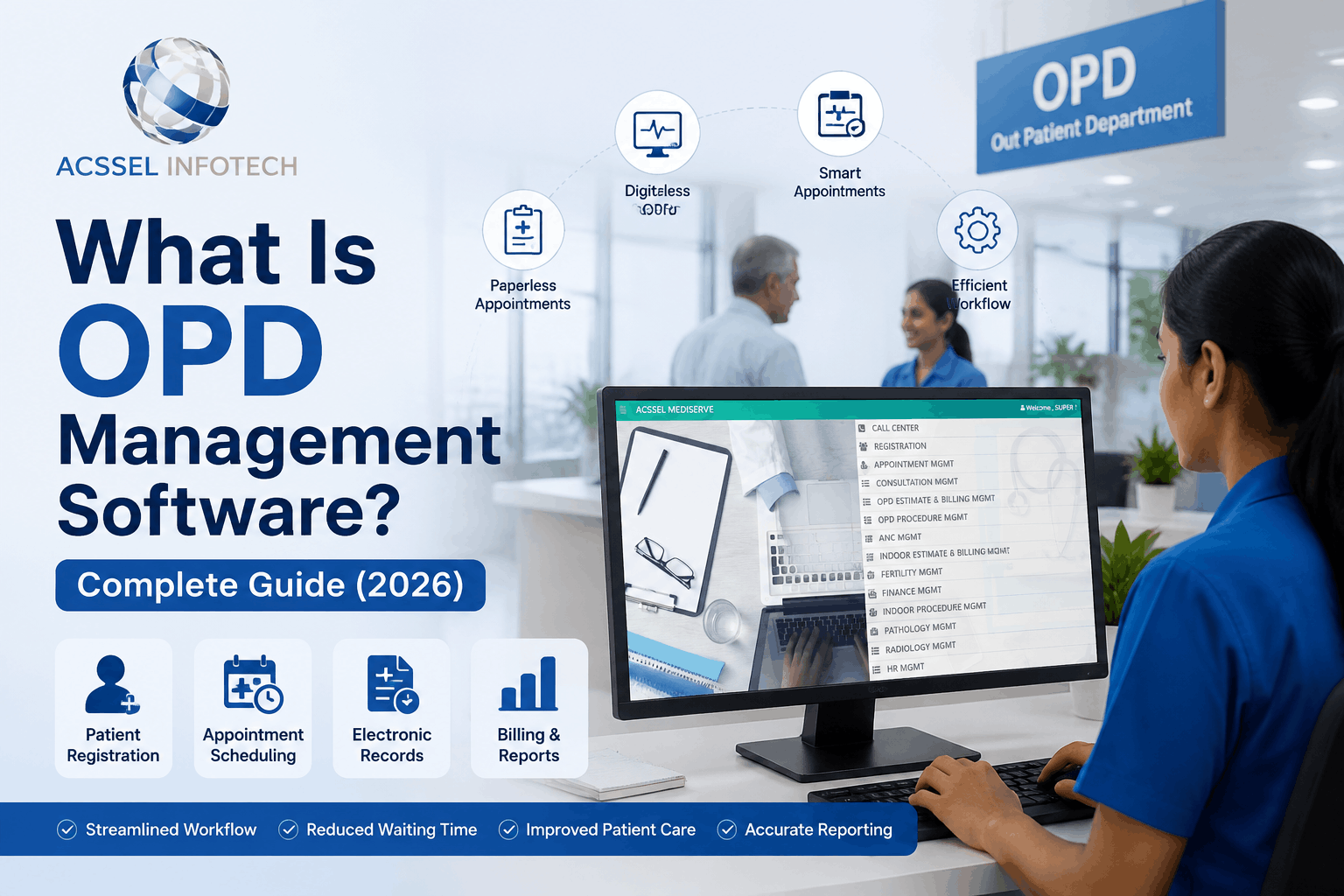Select INDOOR PROCEDURE MGMT menu item
1344x896 pixels.
[x=934, y=609]
